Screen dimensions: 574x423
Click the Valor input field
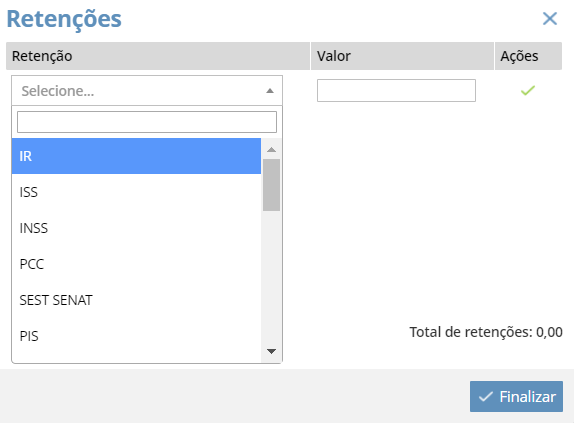(396, 90)
